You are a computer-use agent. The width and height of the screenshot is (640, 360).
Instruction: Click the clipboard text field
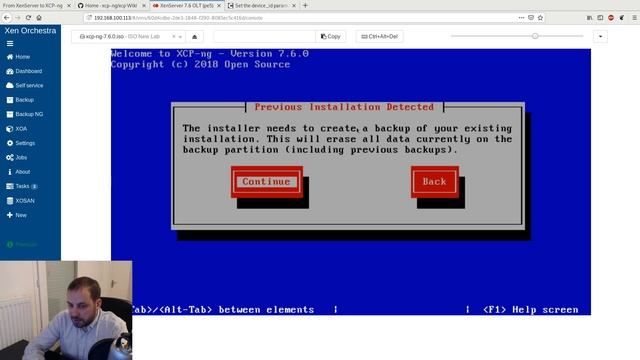[x=264, y=36]
